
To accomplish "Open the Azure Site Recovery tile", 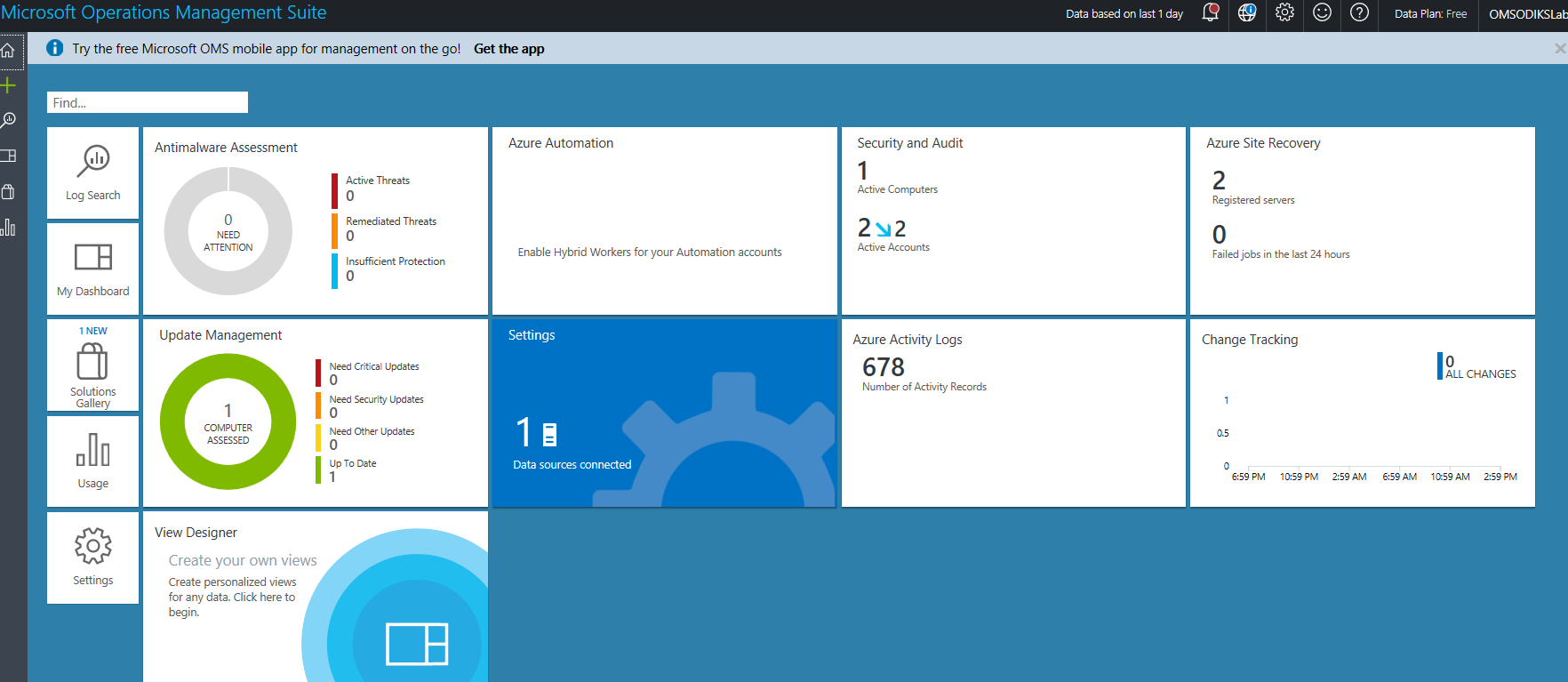I will (x=1363, y=221).
